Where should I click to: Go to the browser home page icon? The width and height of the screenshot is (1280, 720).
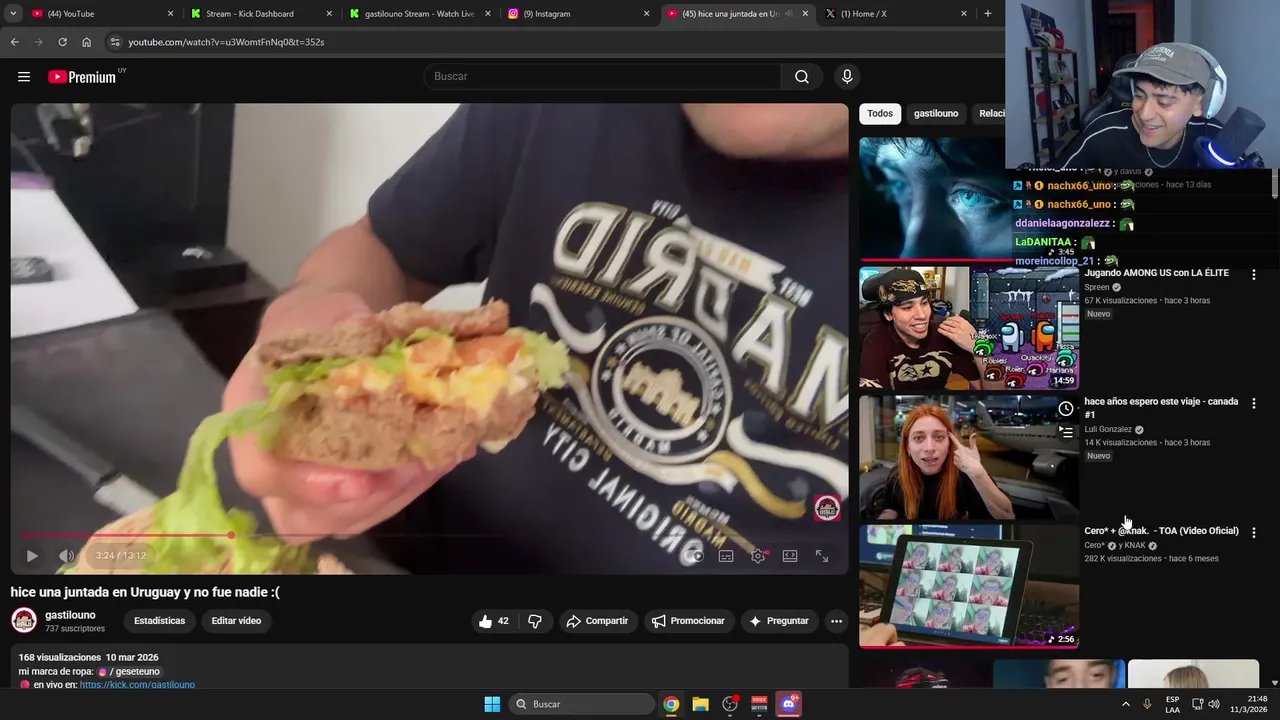point(86,42)
